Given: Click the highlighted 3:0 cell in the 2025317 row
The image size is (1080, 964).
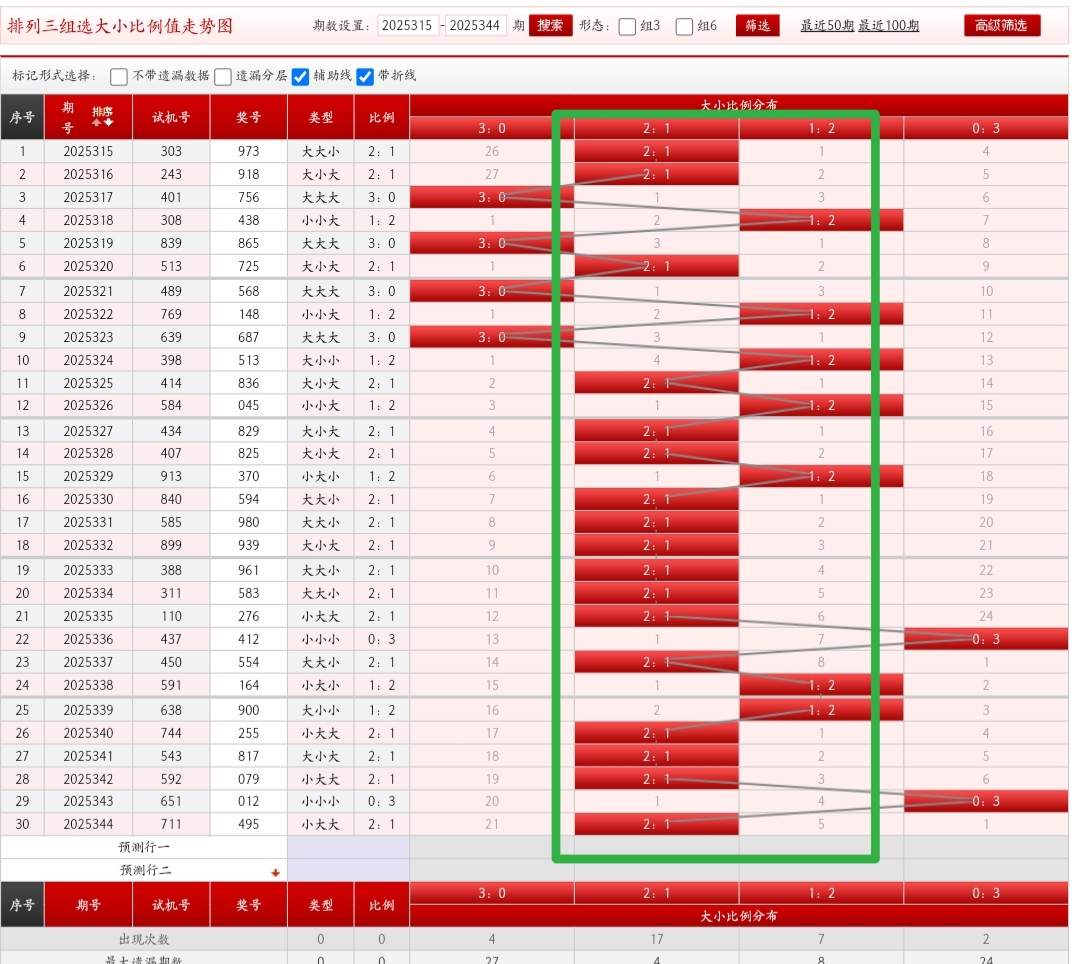Looking at the screenshot, I should click(492, 198).
